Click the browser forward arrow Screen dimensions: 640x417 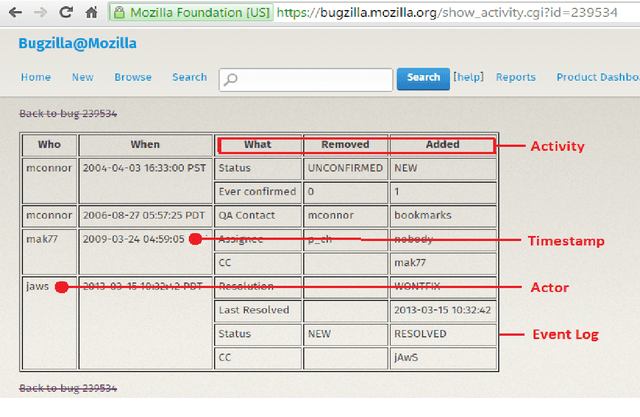39,14
